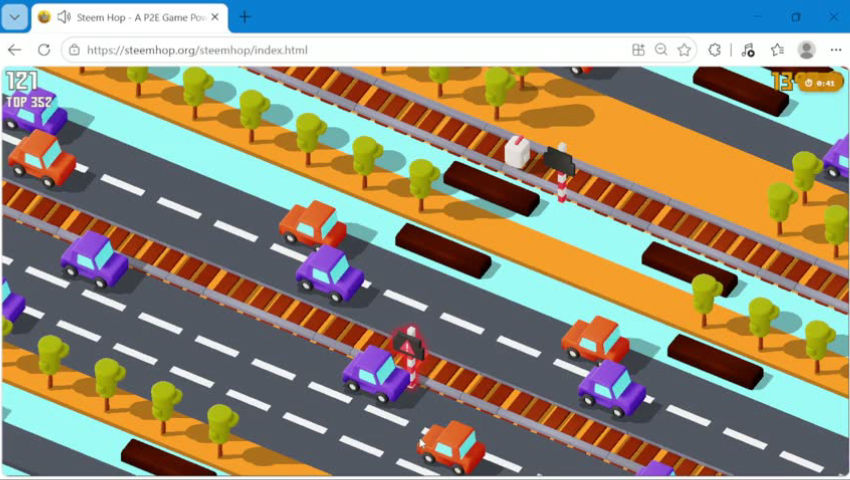Maximize or restore the browser window
This screenshot has height=480, width=850.
coord(796,17)
